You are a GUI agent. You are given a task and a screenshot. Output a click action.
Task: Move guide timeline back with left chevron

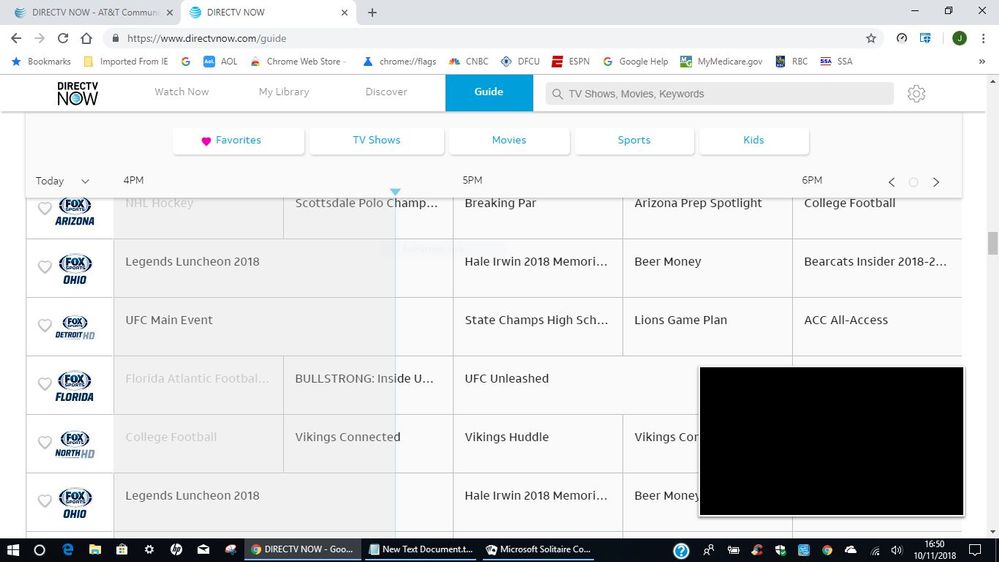pyautogui.click(x=891, y=182)
